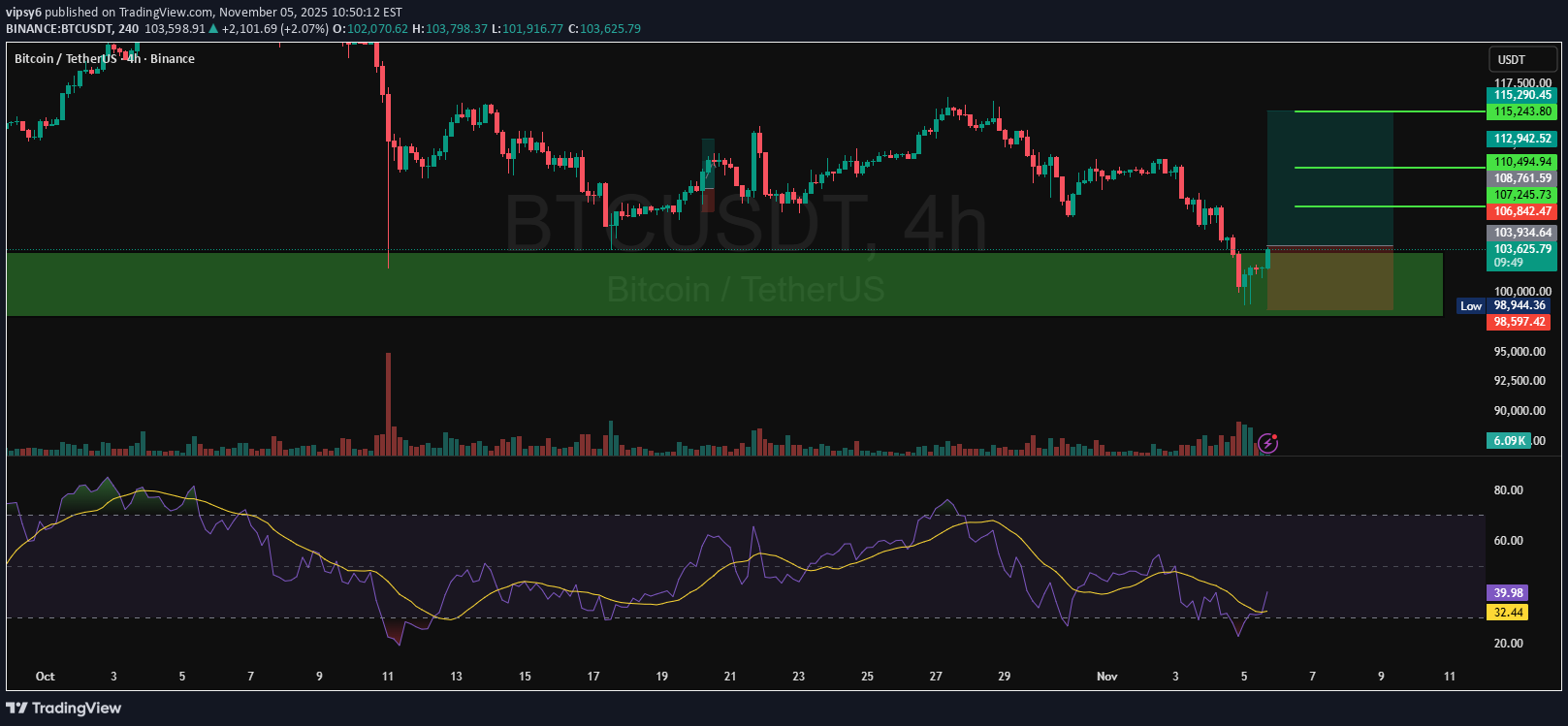This screenshot has width=1568, height=726.
Task: Click the Nov label on the time axis
Action: [x=1106, y=677]
